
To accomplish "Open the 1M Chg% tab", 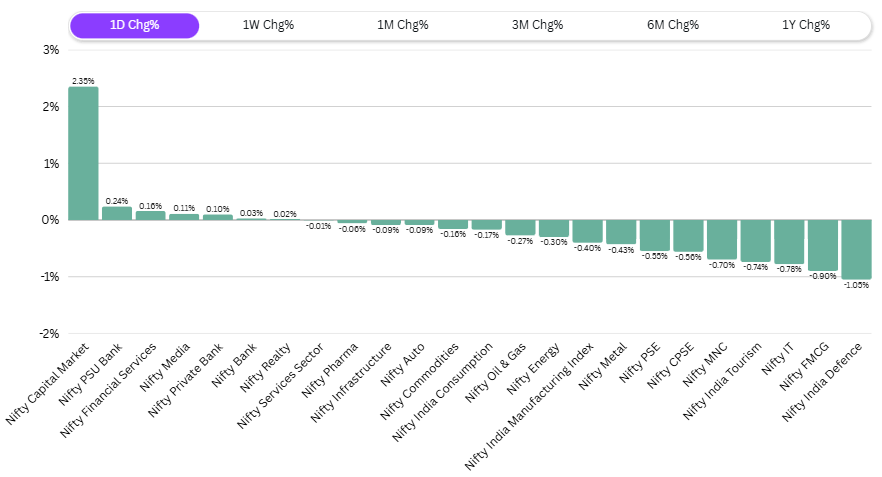I will coord(402,25).
